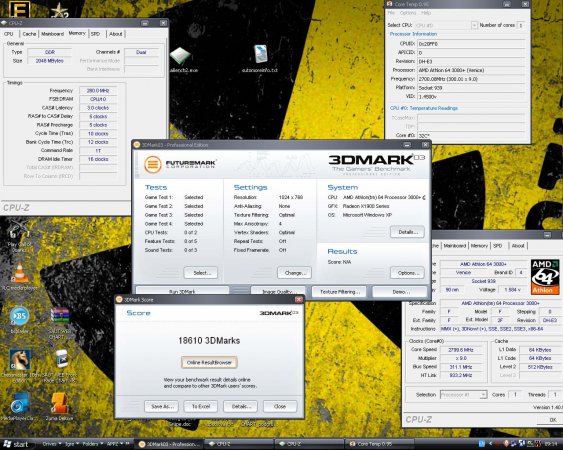
Task: Open the Options menu in Core Temp
Action: pos(408,13)
